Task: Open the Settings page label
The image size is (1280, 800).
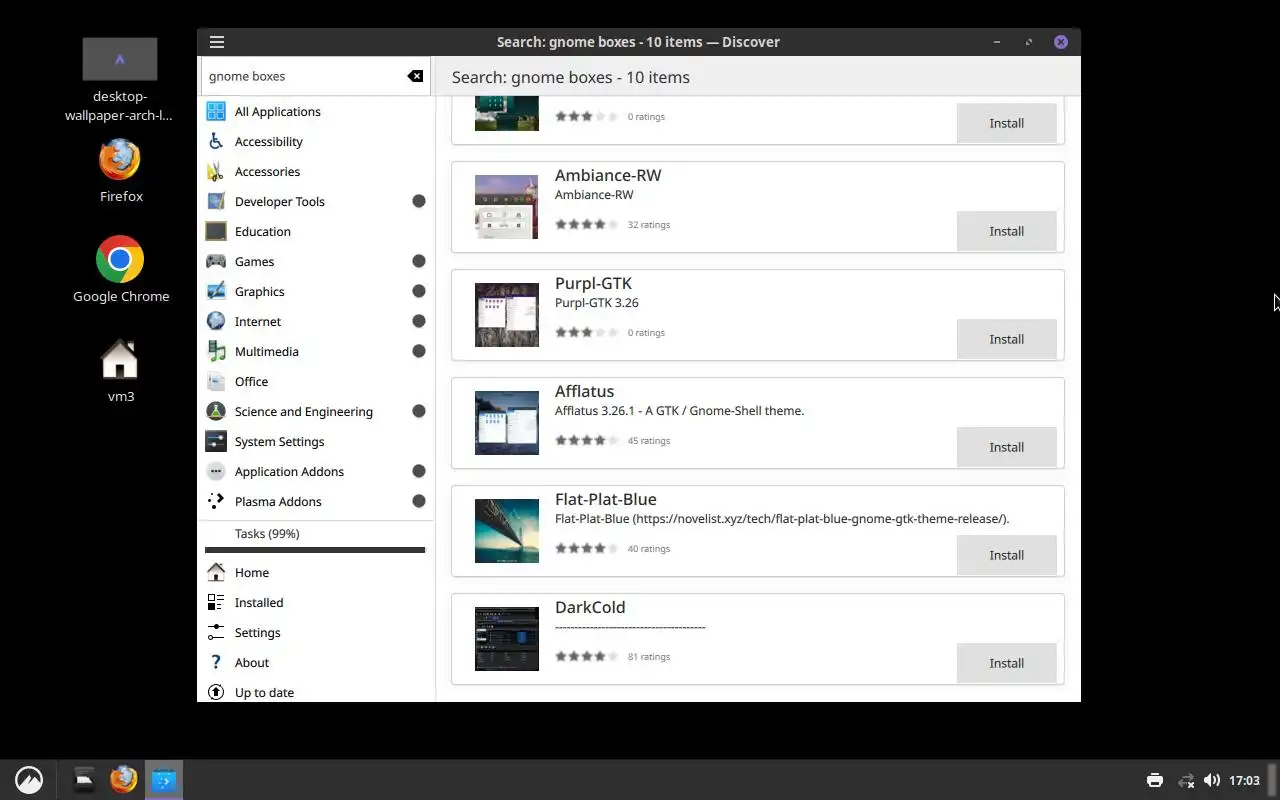Action: (x=257, y=633)
